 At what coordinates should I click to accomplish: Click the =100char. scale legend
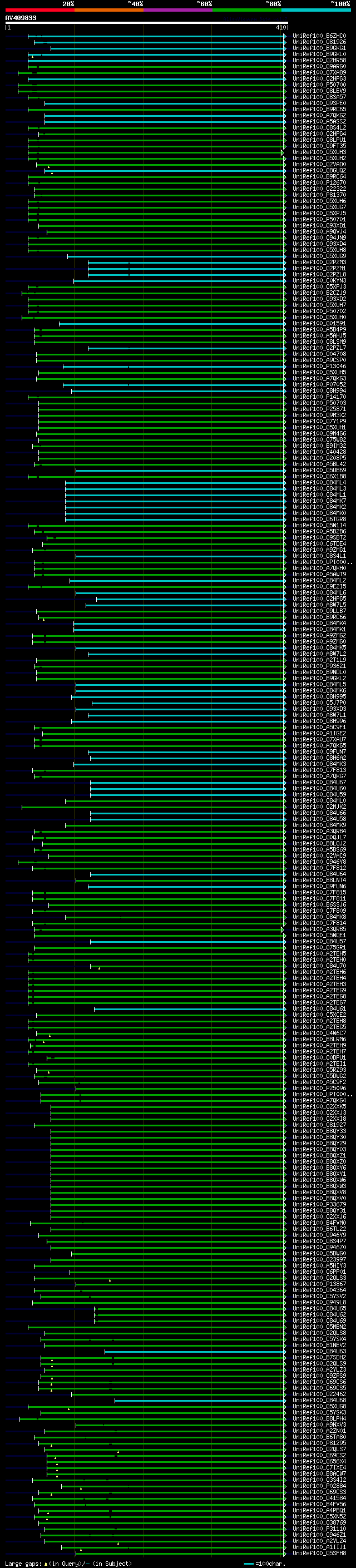pos(264,1564)
